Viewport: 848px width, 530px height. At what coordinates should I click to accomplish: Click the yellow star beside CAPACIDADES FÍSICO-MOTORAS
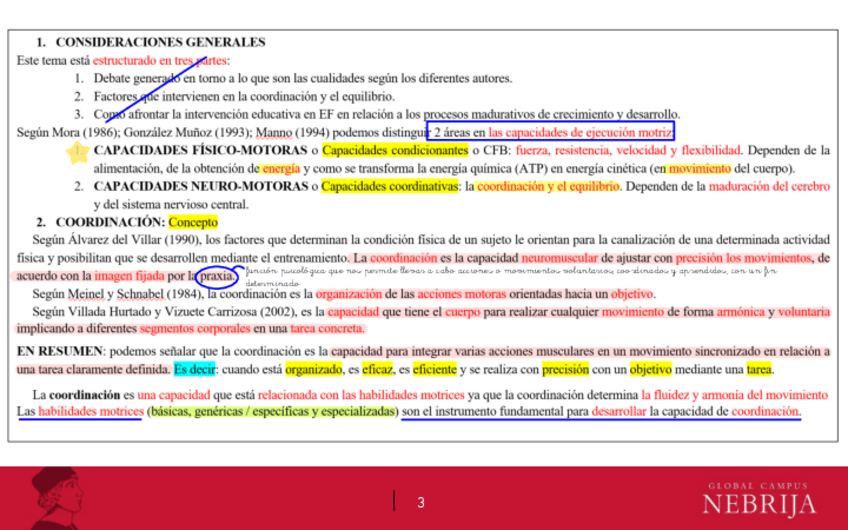pos(75,153)
